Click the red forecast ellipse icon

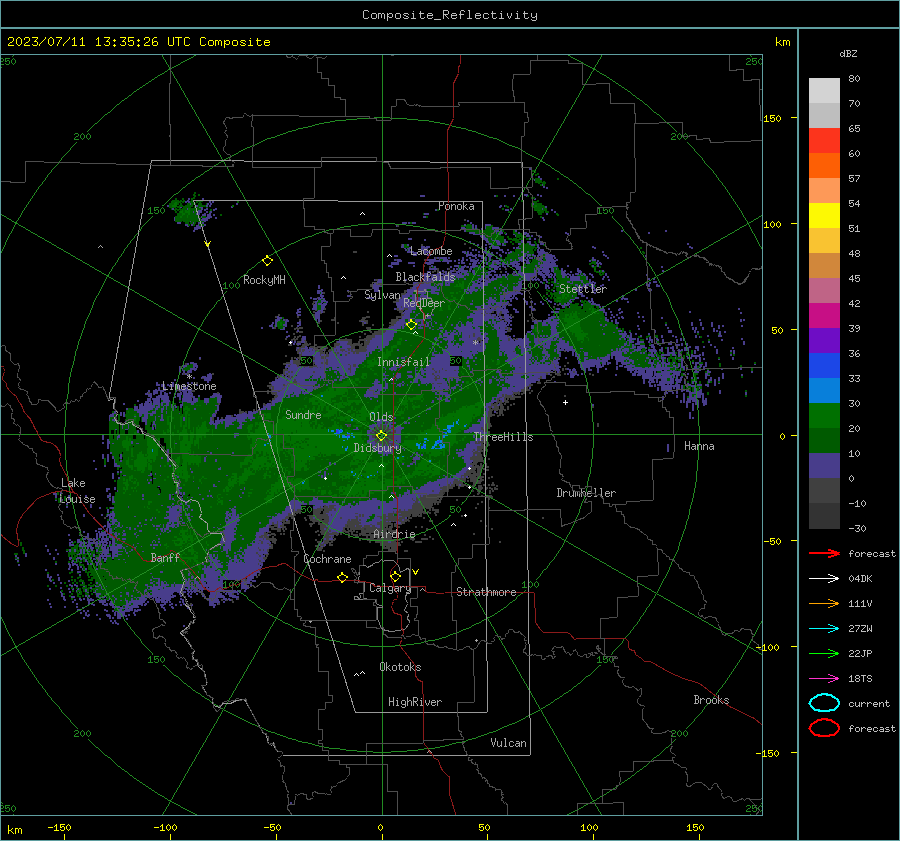tap(824, 728)
